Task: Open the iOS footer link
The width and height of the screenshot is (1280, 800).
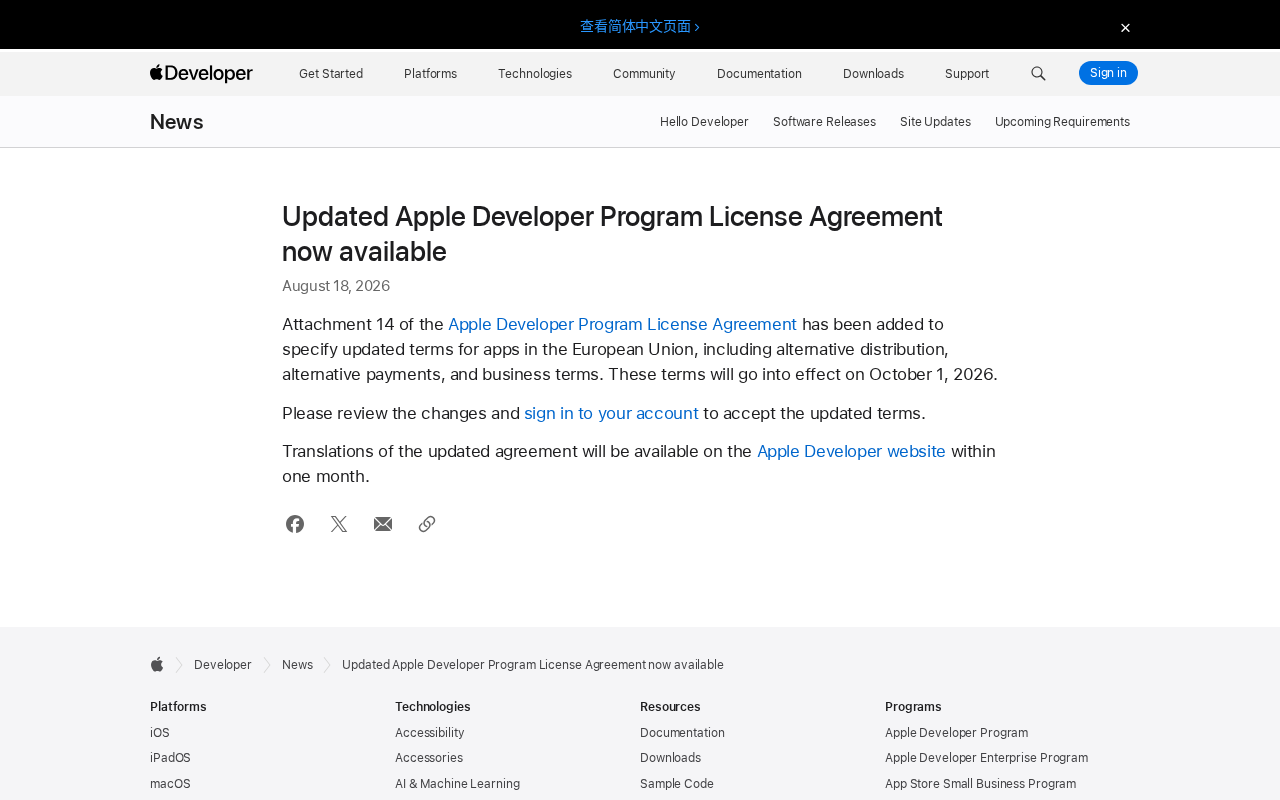Action: click(x=160, y=733)
